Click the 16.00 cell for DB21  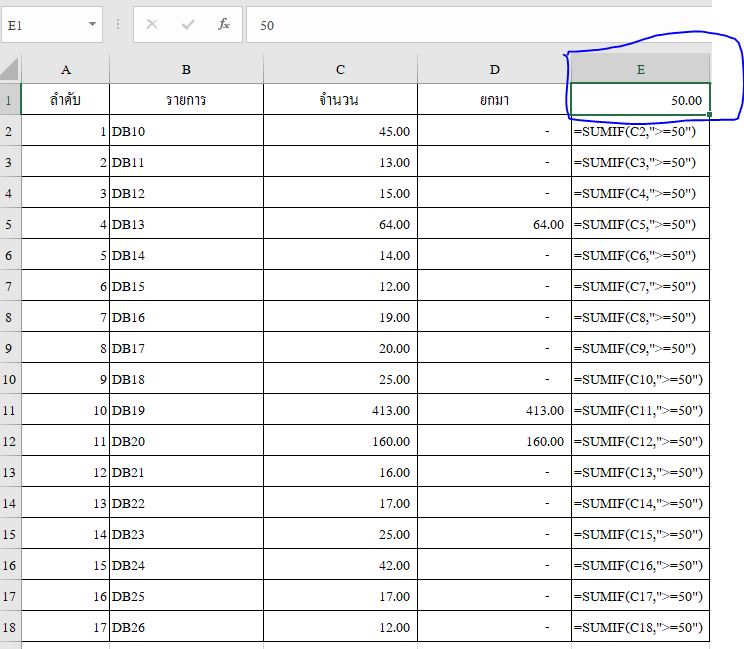[x=340, y=472]
